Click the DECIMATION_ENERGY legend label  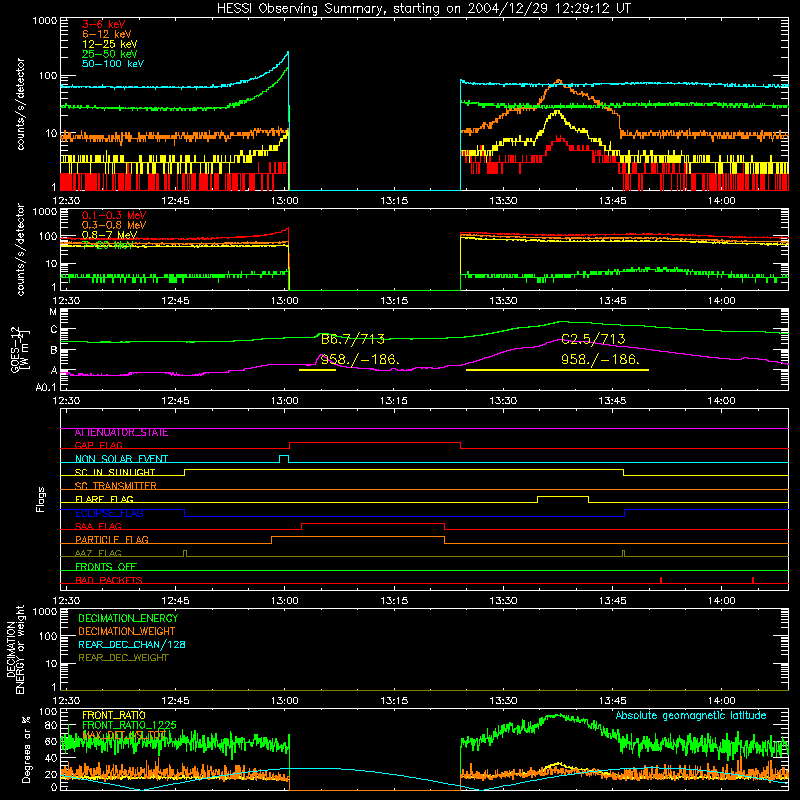[128, 618]
